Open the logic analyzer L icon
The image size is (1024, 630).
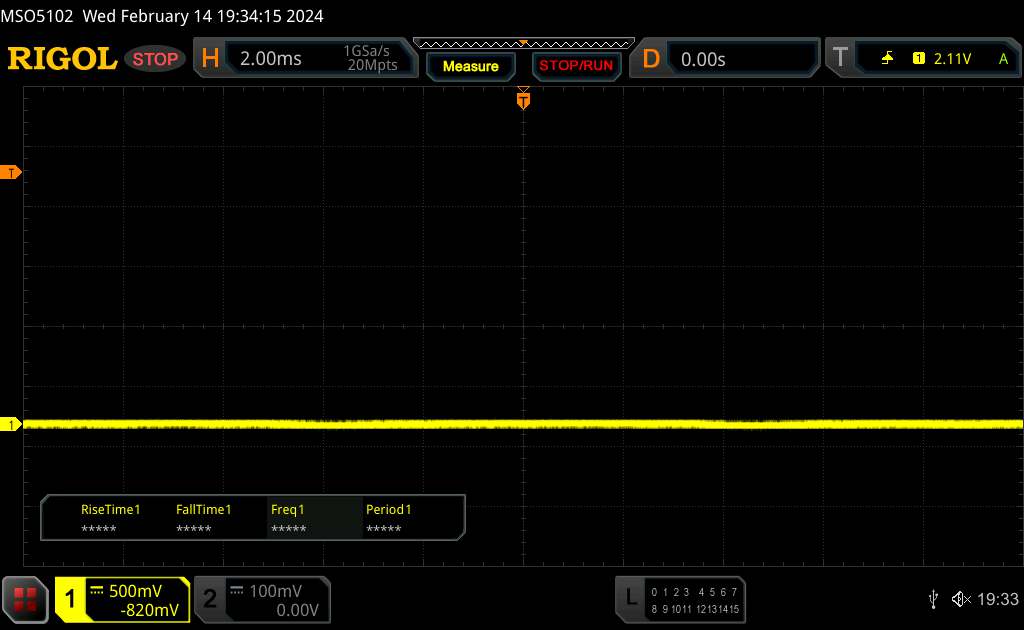click(630, 597)
